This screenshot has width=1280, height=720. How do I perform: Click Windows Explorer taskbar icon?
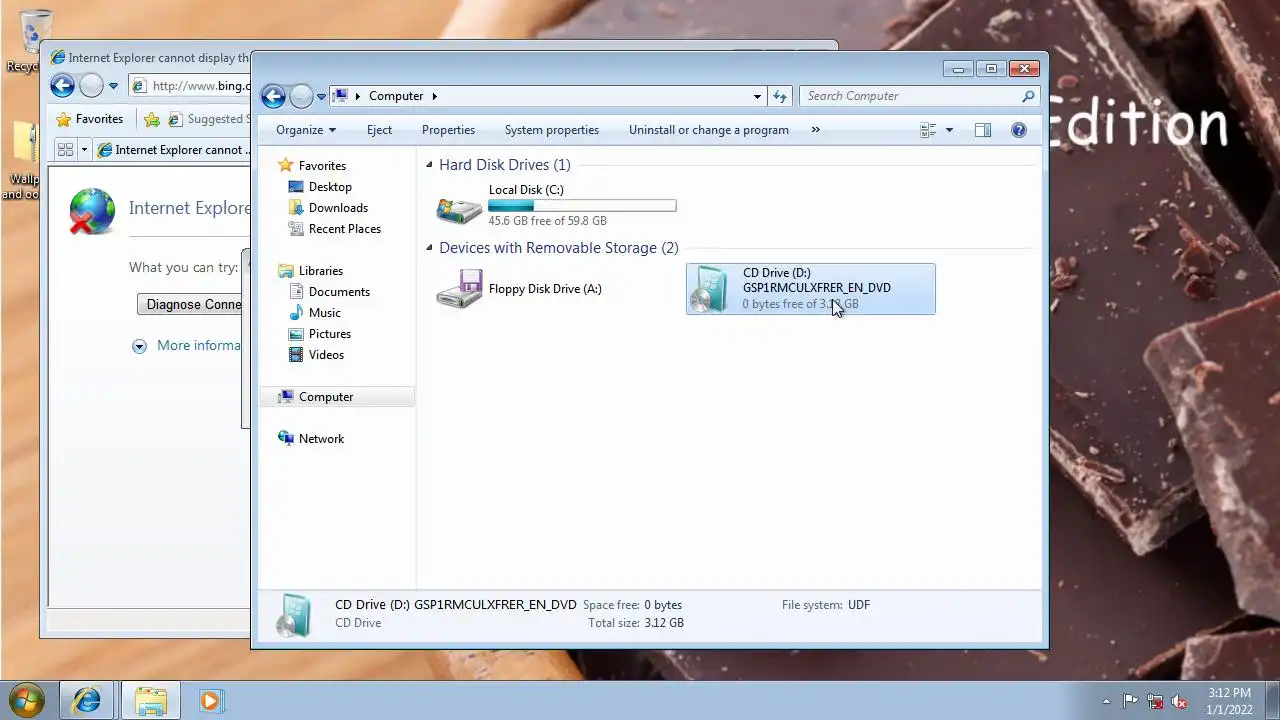point(151,701)
